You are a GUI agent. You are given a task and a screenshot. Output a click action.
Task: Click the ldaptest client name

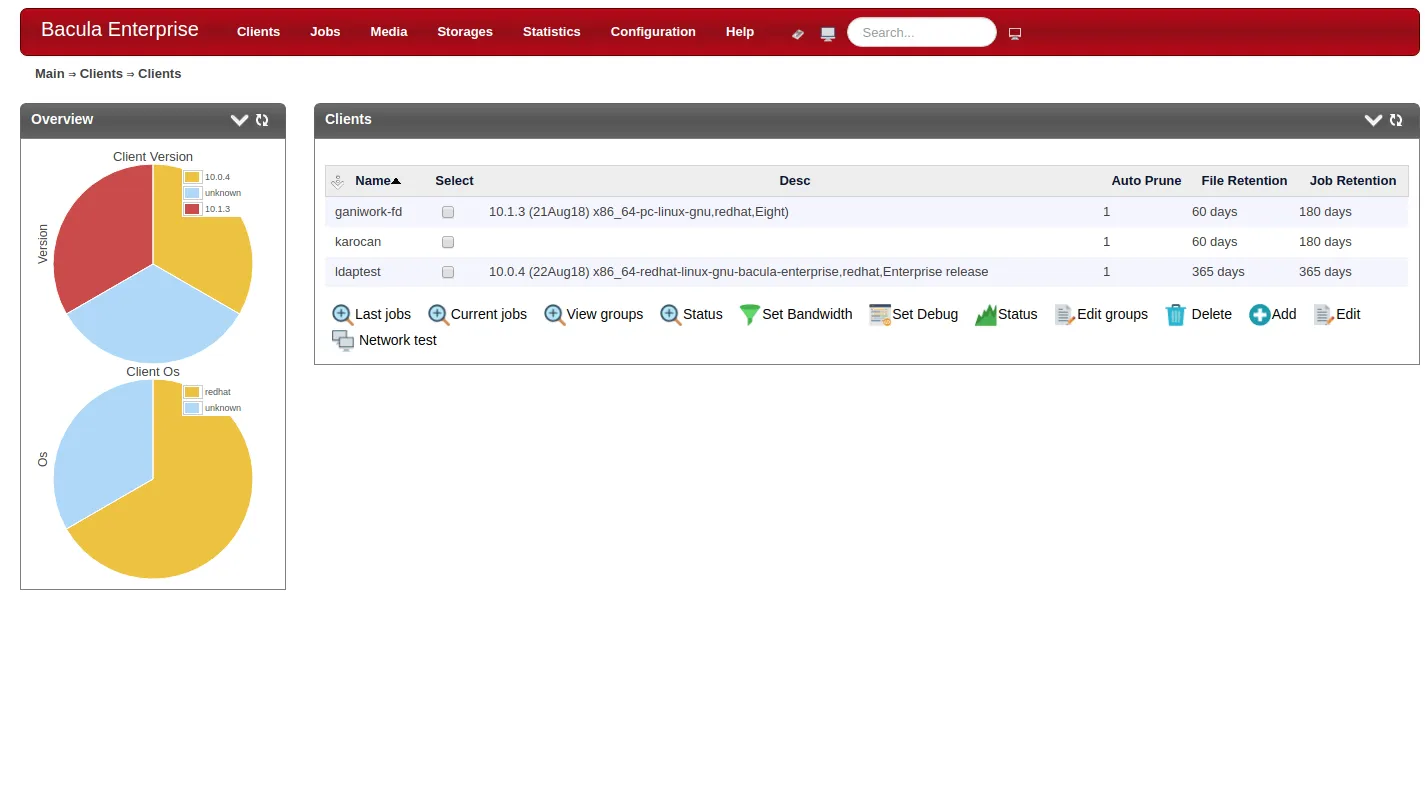pyautogui.click(x=358, y=272)
